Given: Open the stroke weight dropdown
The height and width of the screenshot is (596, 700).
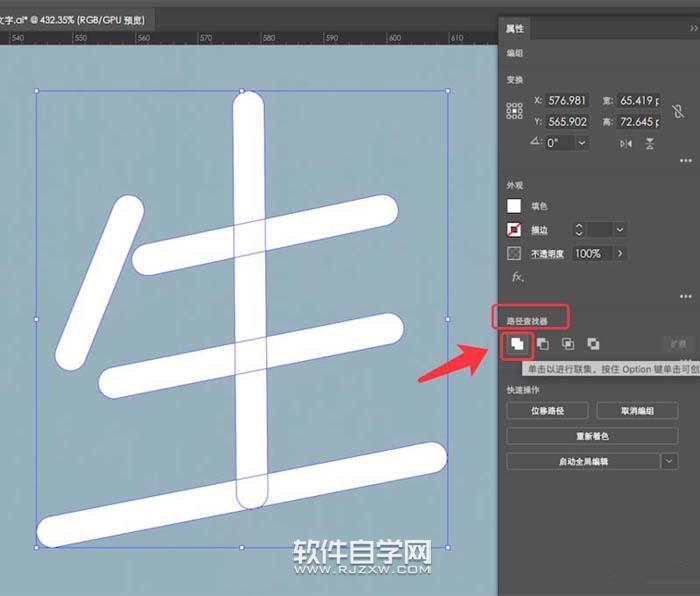Looking at the screenshot, I should tap(620, 229).
